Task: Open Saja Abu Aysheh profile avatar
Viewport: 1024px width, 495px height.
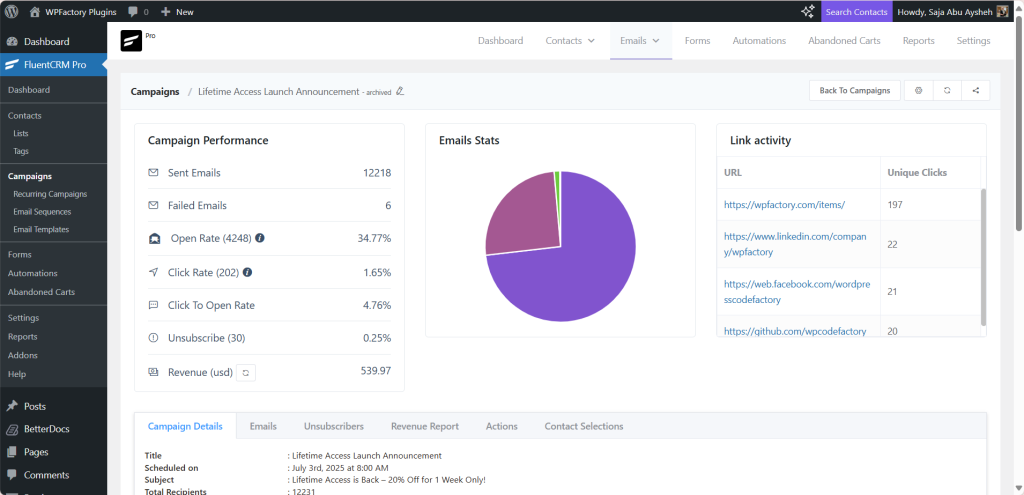Action: click(x=1002, y=11)
